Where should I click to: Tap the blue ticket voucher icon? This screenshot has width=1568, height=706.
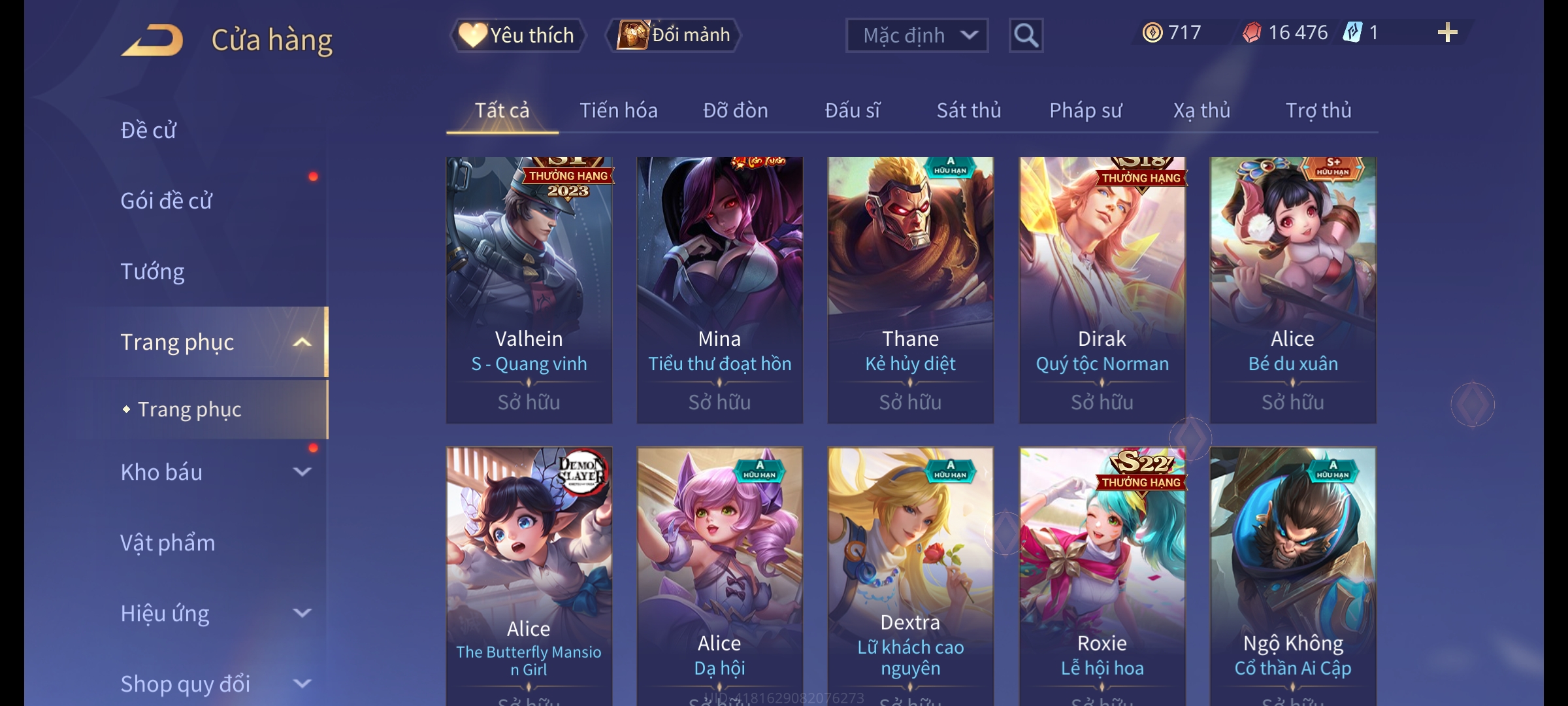pyautogui.click(x=1352, y=32)
